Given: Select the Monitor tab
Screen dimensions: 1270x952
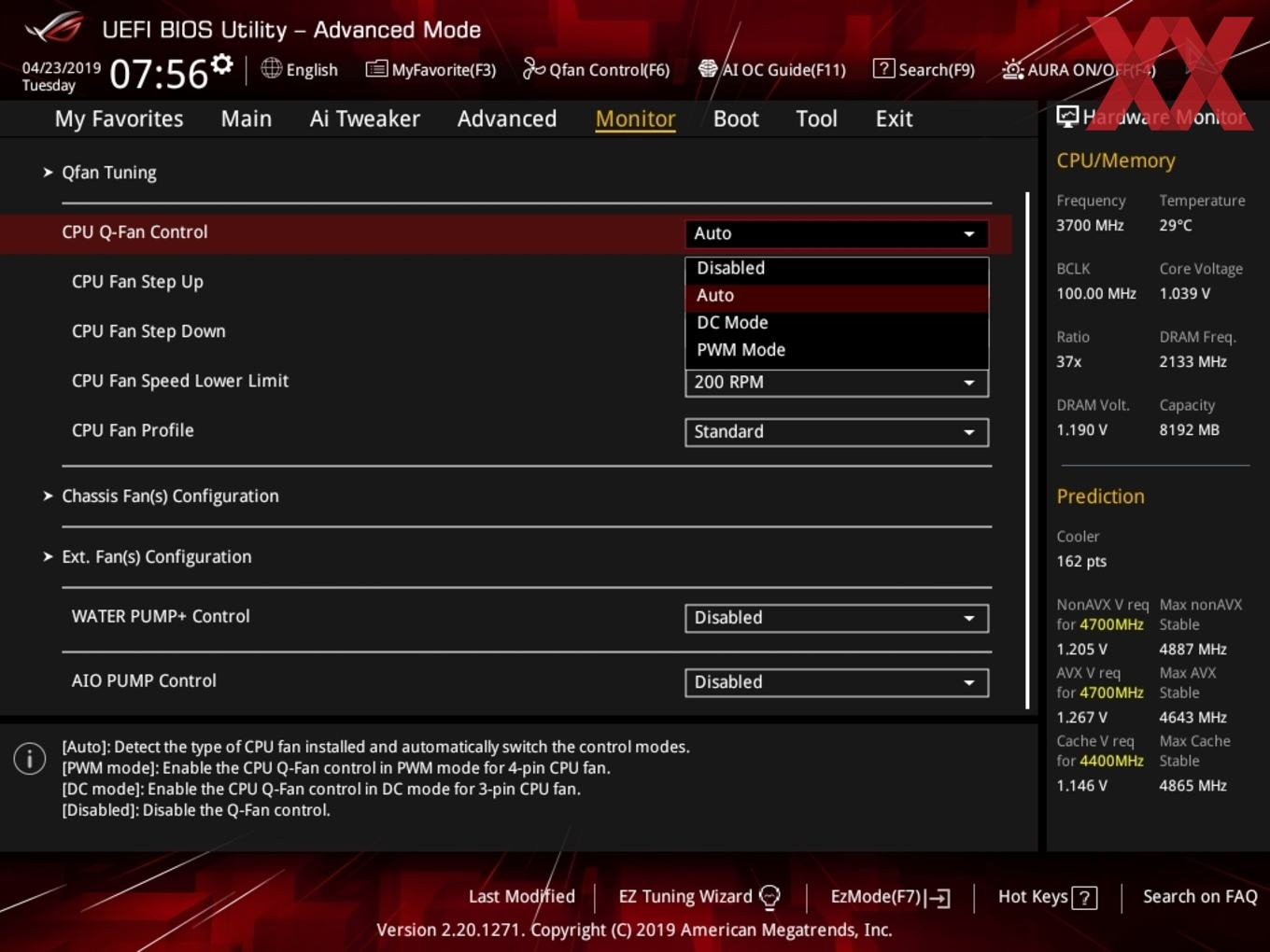Looking at the screenshot, I should 635,119.
